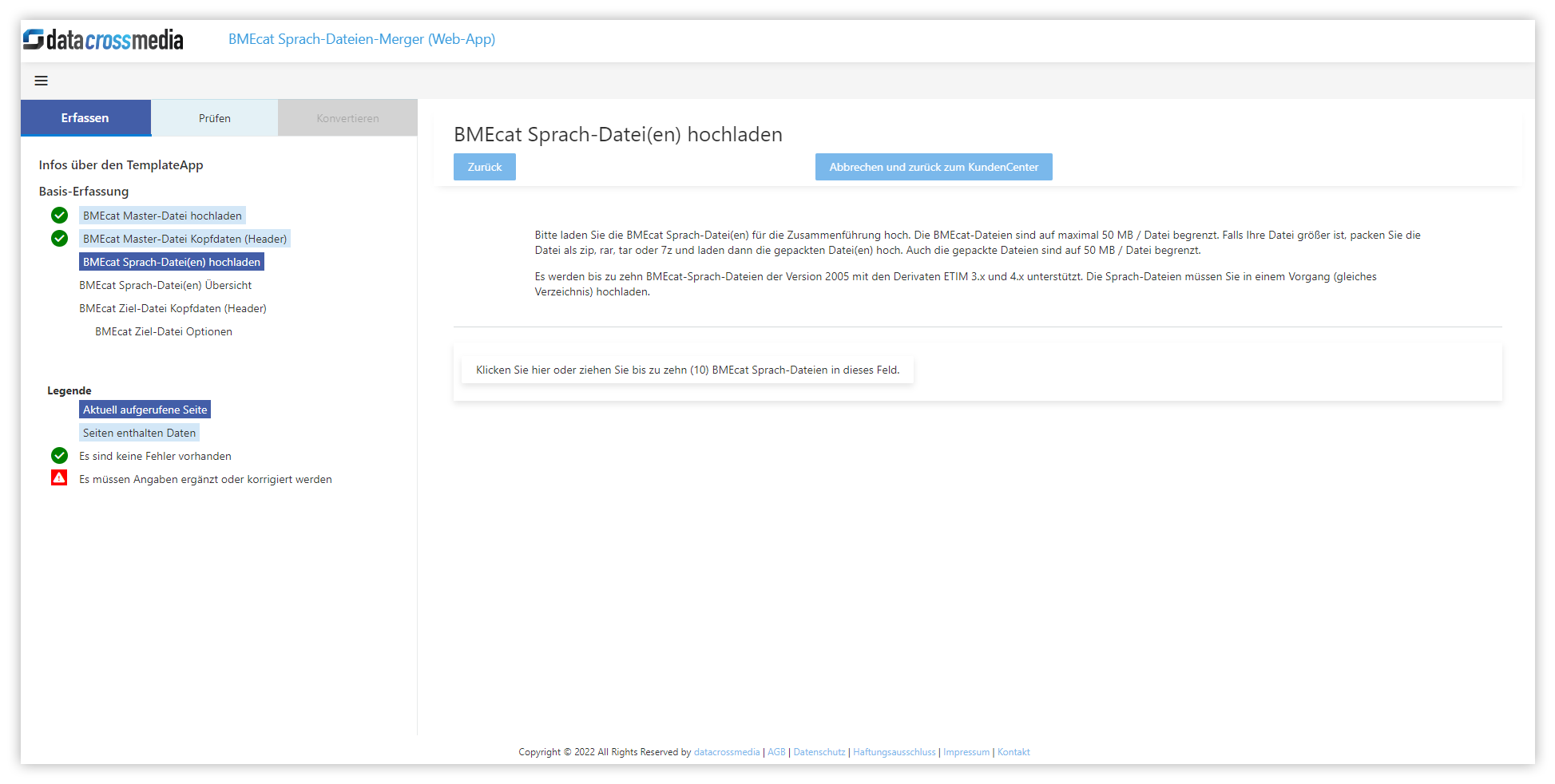Open the hamburger menu icon
1555x784 pixels.
[x=42, y=81]
